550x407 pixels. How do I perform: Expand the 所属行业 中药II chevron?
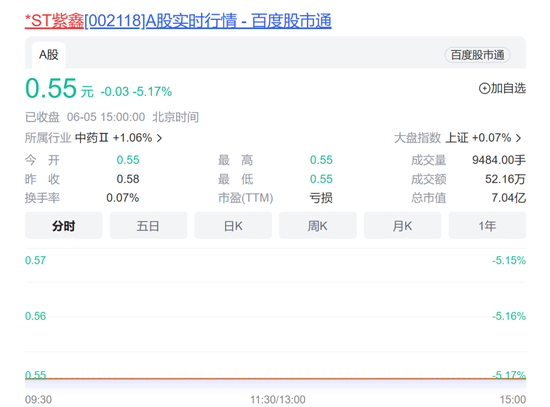[x=159, y=138]
